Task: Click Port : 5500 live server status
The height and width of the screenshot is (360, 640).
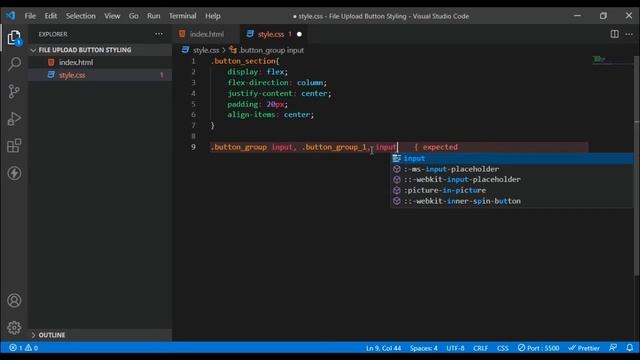Action: coord(538,348)
